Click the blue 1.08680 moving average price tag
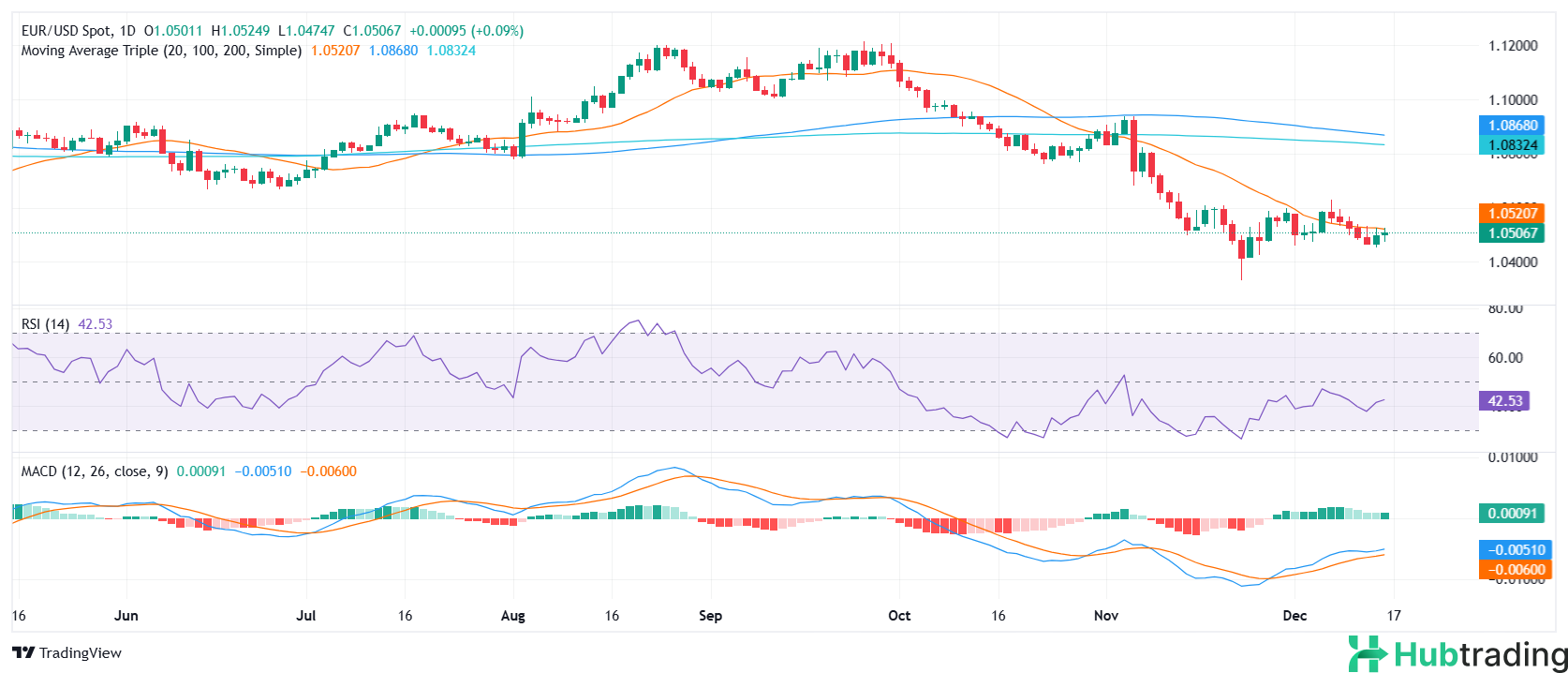Screen dimensions: 1568x673 (x=1511, y=126)
